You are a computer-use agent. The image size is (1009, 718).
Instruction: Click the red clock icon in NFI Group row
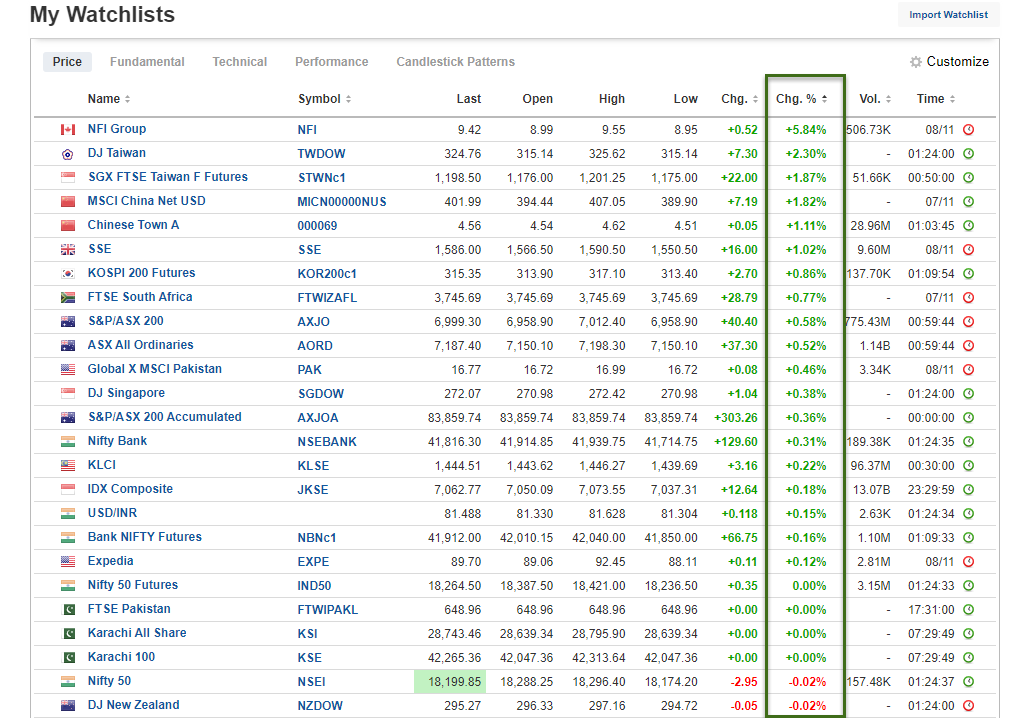968,129
